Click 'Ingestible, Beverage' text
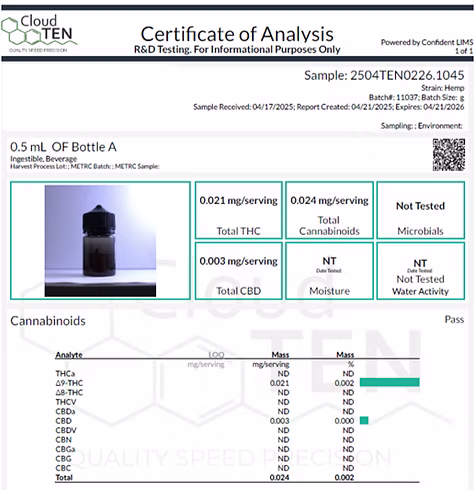 pyautogui.click(x=43, y=159)
